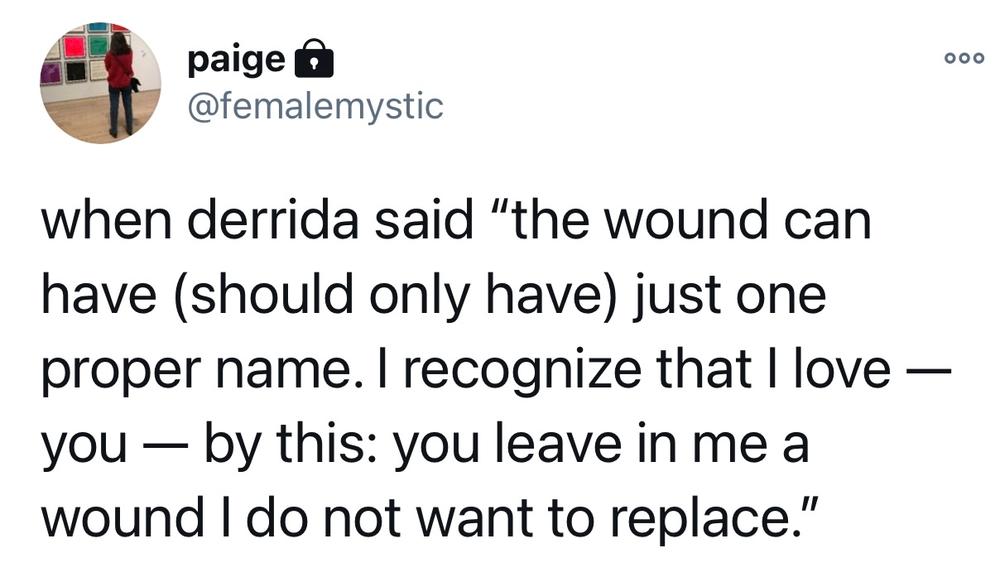This screenshot has height=563, width=1000.
Task: Open paige's round profile picture
Action: click(x=100, y=83)
